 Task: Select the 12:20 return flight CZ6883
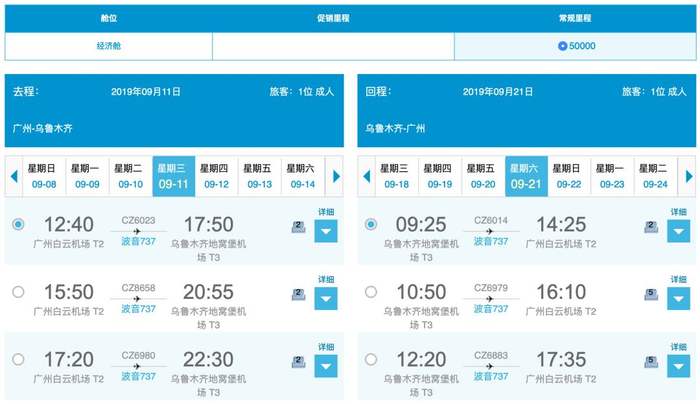coord(371,359)
